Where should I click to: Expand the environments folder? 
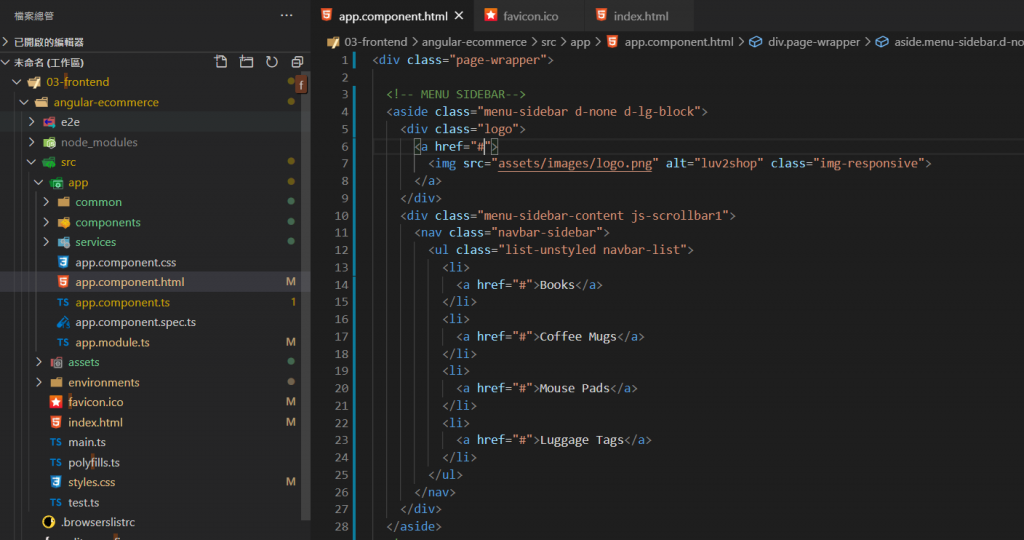[39, 382]
